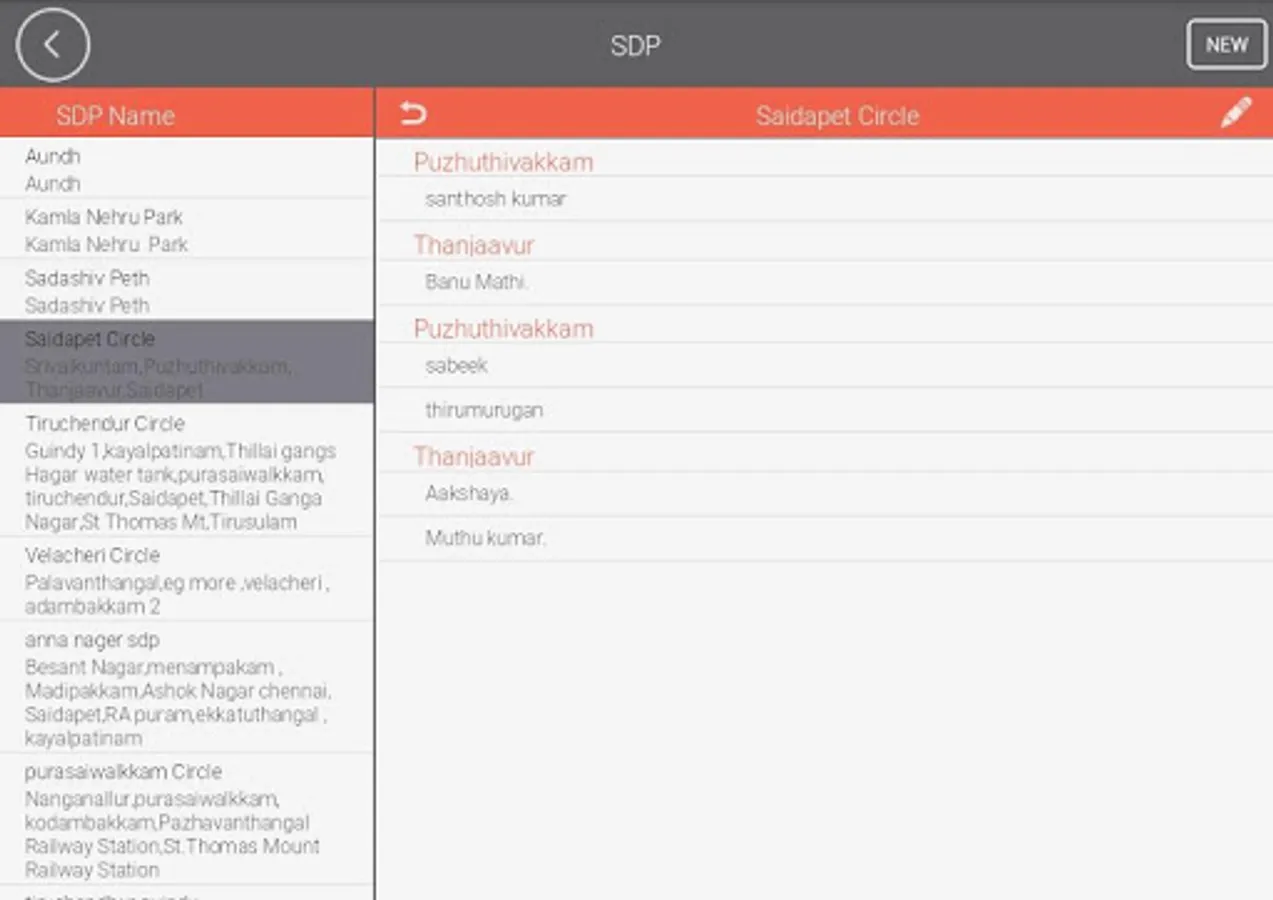This screenshot has height=900, width=1273.
Task: Select member Muthu kumar
Action: pyautogui.click(x=825, y=538)
